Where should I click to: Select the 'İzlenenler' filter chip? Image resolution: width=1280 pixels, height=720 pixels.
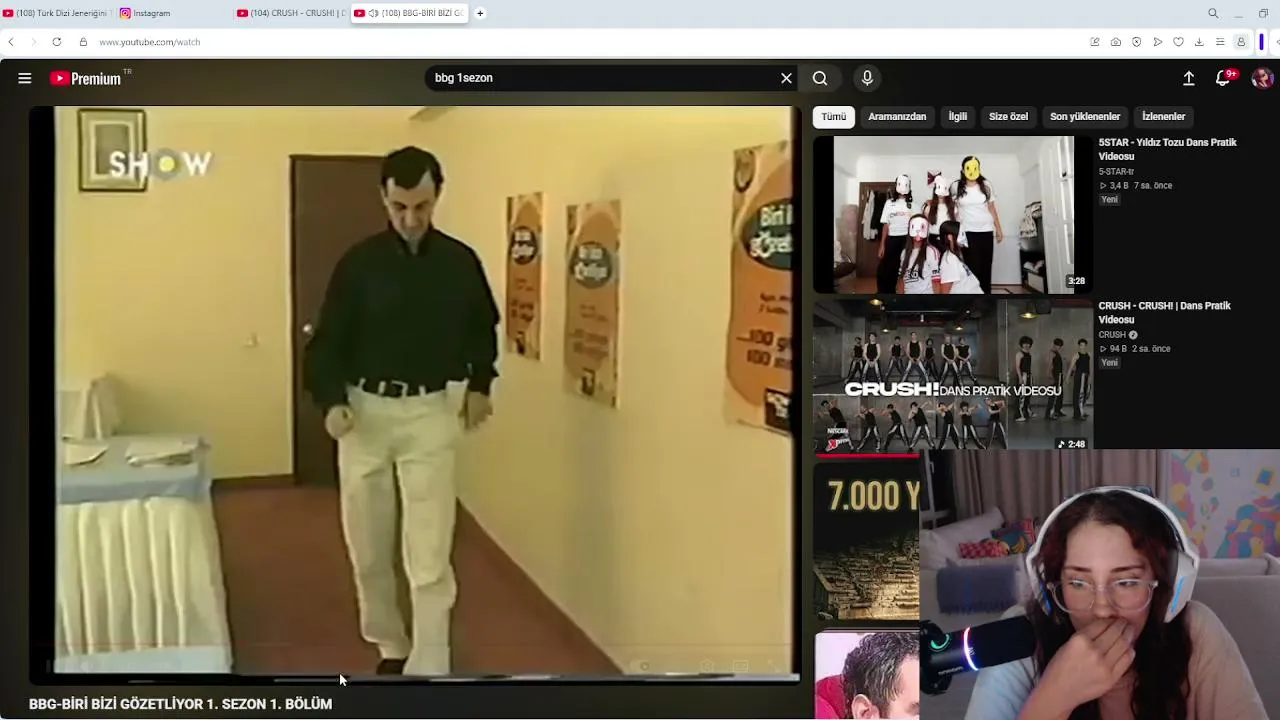click(1163, 117)
